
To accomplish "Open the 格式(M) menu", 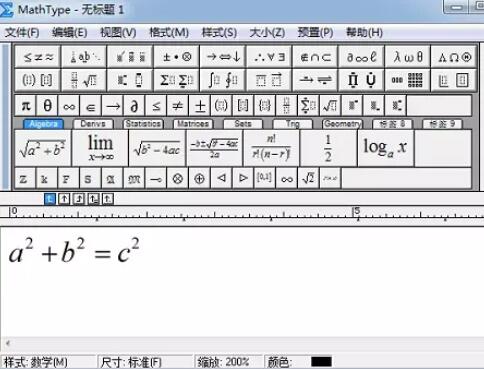I will point(169,32).
